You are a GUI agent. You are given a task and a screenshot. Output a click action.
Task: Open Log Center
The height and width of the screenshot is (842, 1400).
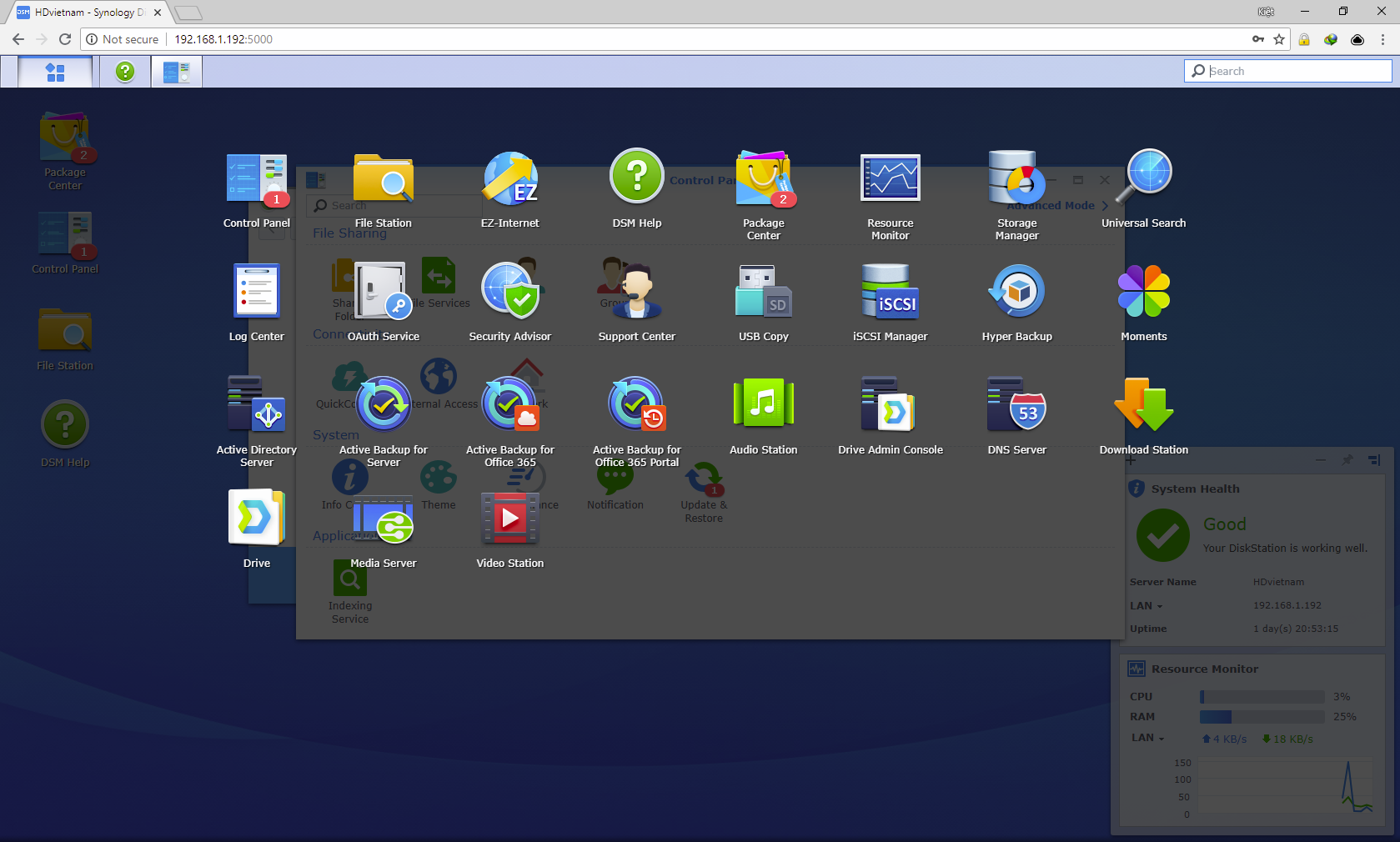coord(257,303)
